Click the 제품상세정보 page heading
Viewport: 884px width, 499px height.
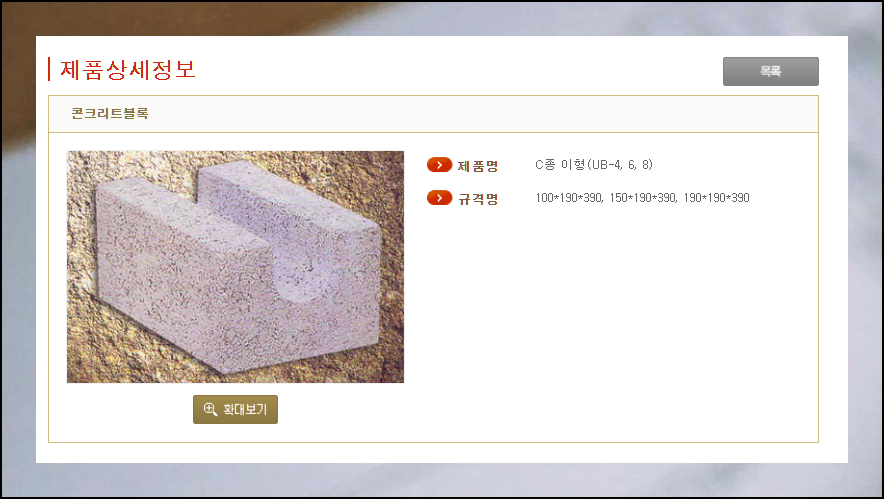coord(127,69)
